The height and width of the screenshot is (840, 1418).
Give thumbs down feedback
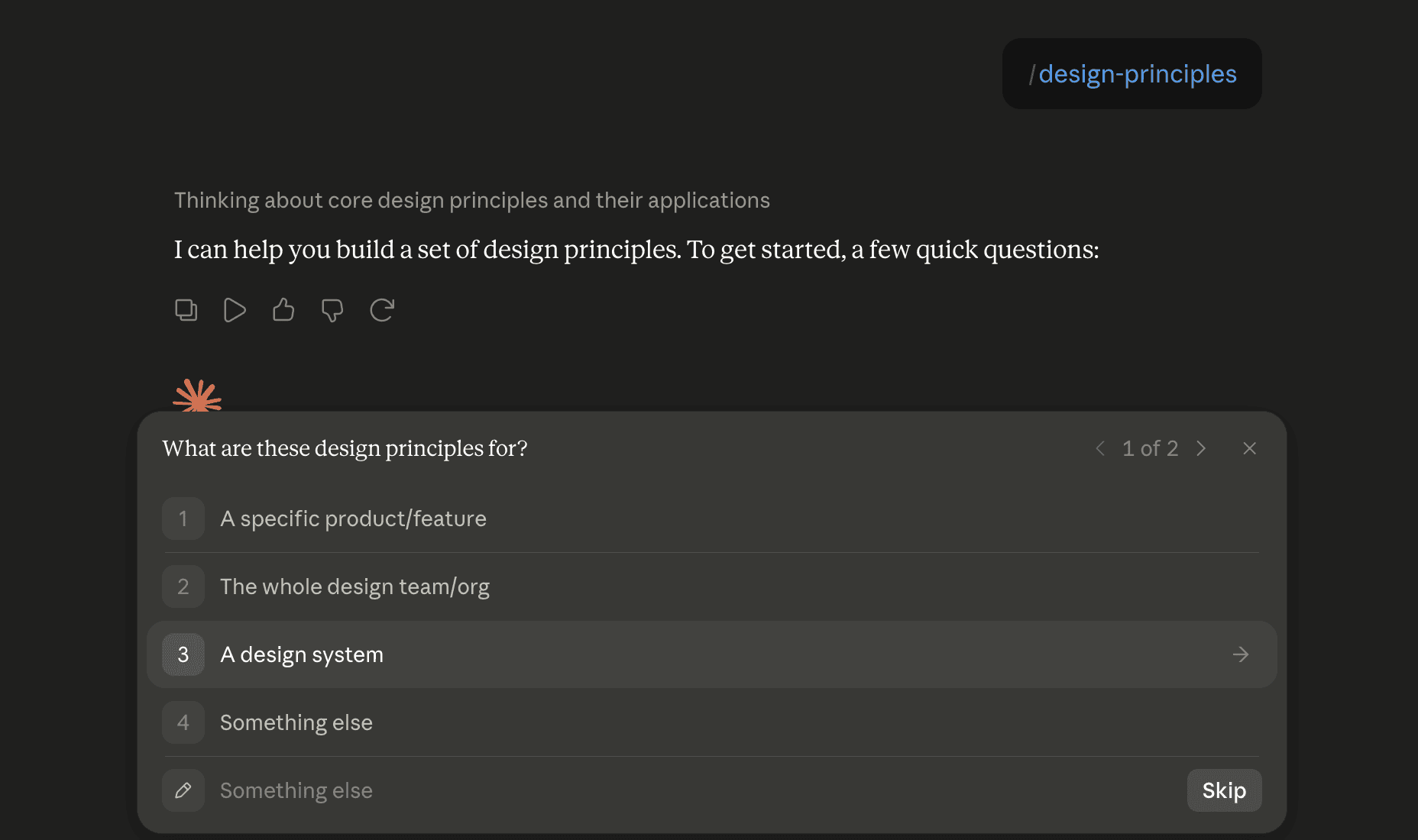pos(332,310)
